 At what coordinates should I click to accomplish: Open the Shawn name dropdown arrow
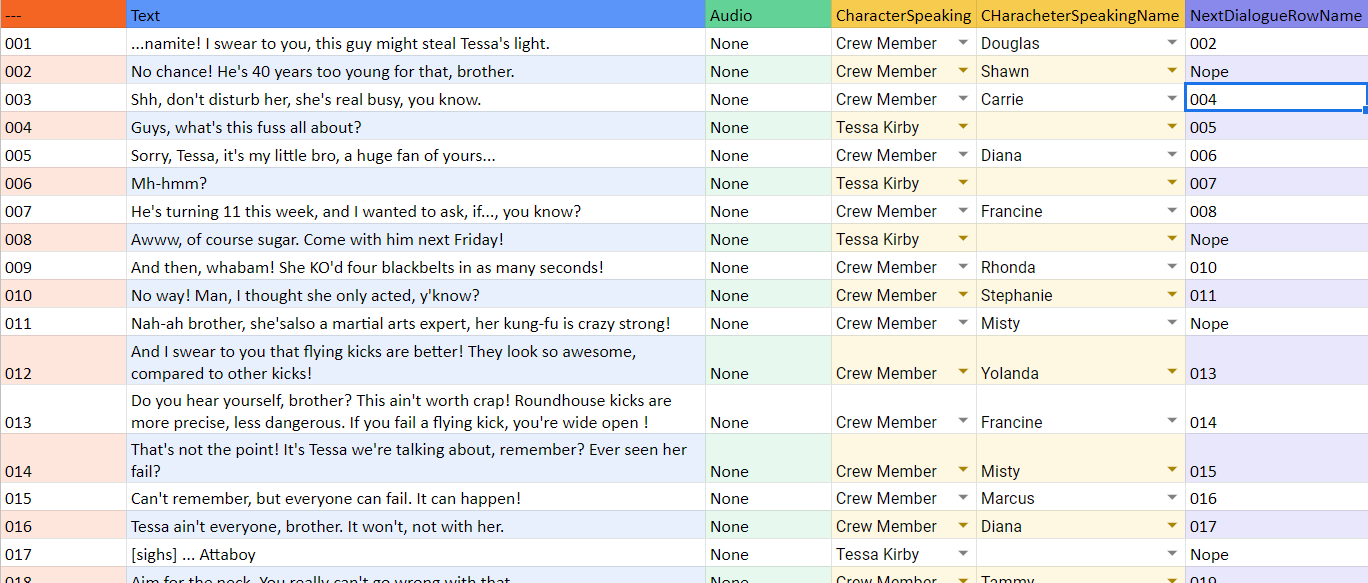[x=1172, y=71]
